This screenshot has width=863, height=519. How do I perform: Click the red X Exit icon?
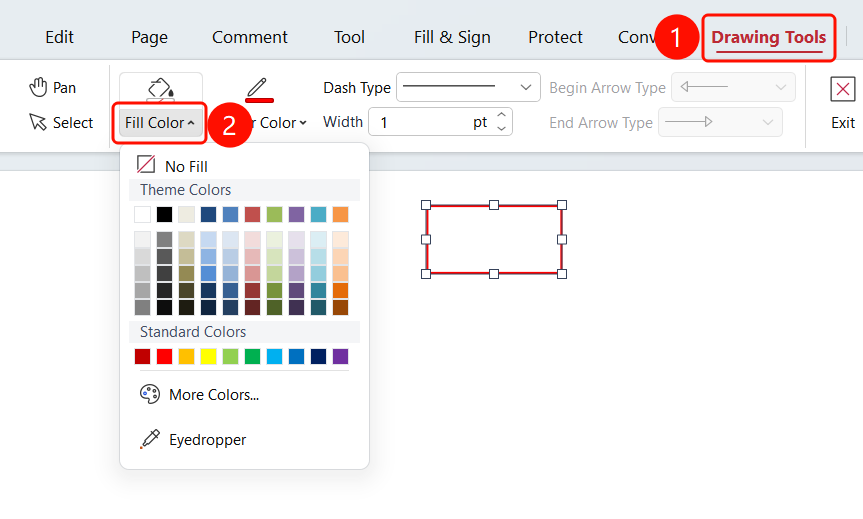click(x=843, y=89)
